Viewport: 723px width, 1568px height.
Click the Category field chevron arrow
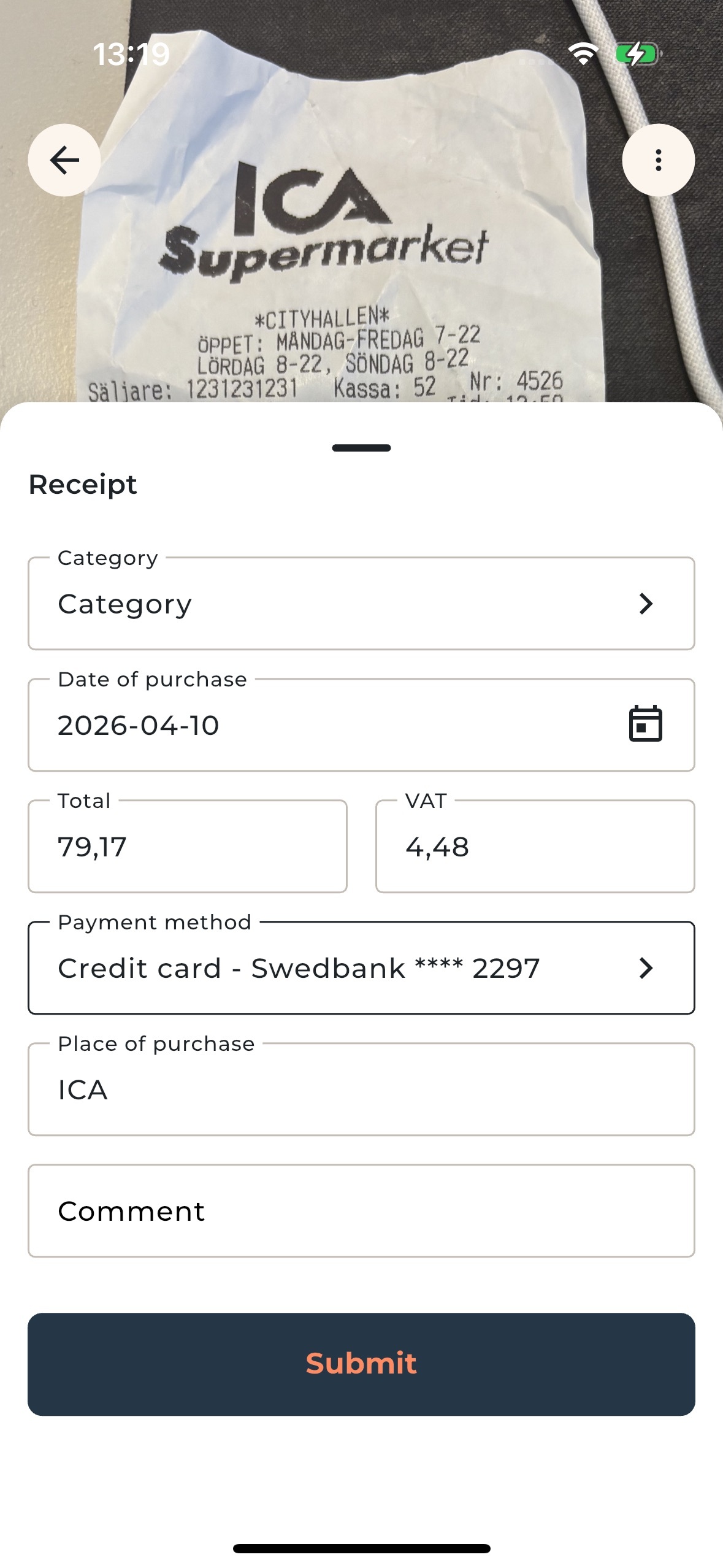click(645, 604)
